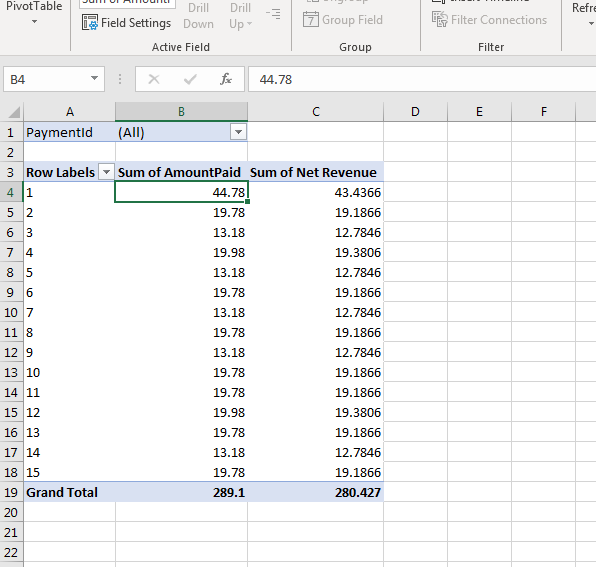Expand the Name Box dropdown
Viewport: 596px width, 567px height.
94,79
